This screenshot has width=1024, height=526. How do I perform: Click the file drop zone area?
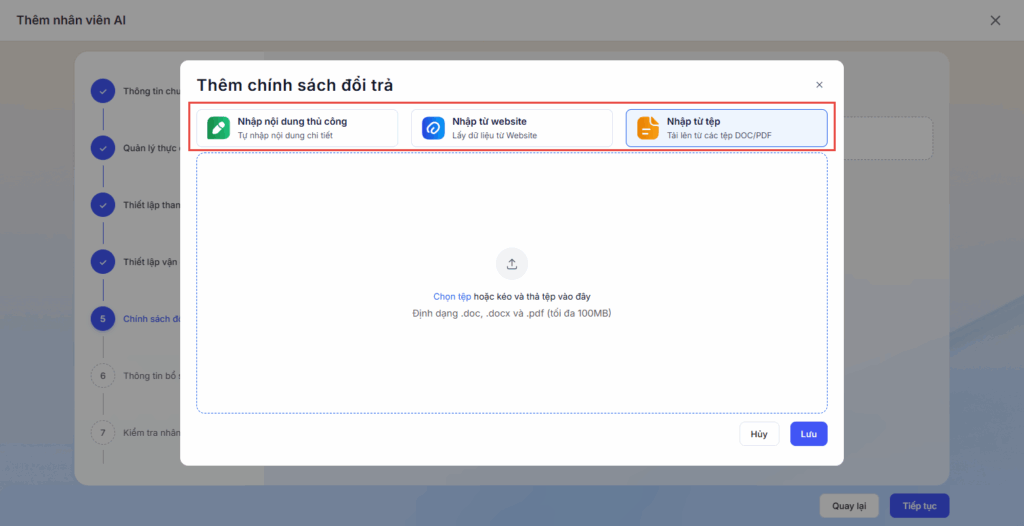pos(512,360)
